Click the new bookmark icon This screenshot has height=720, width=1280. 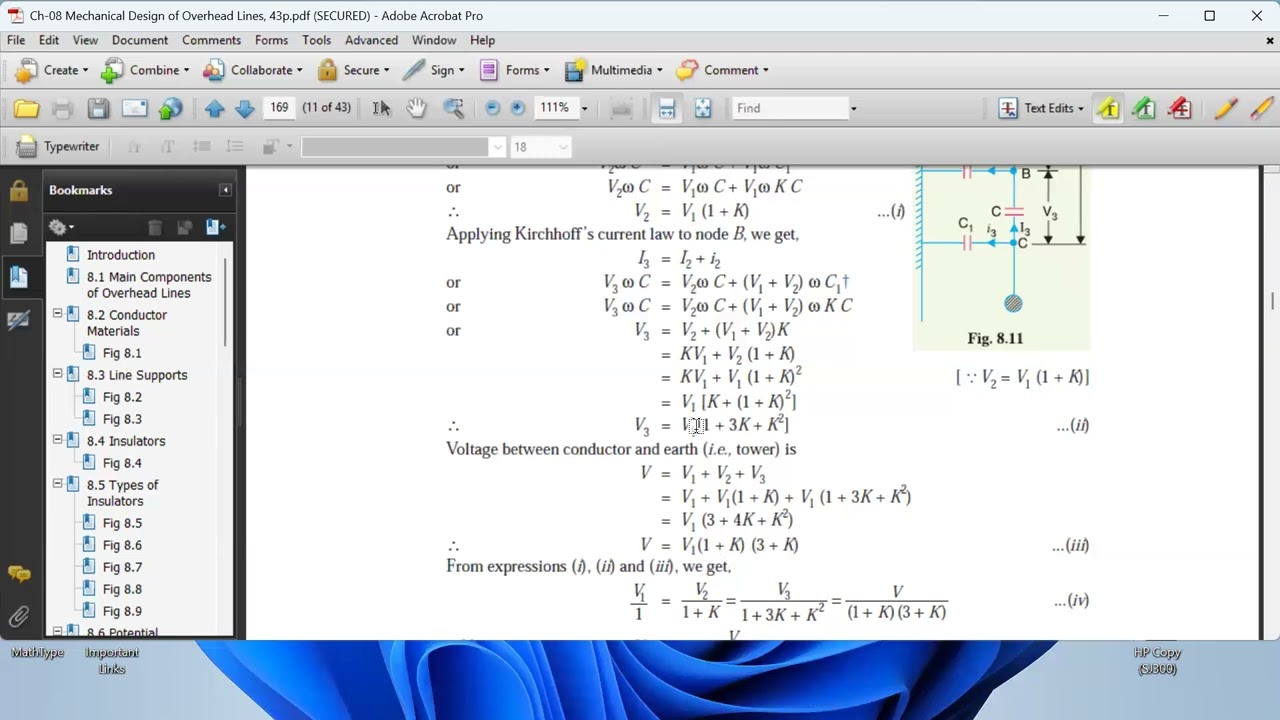tap(215, 227)
